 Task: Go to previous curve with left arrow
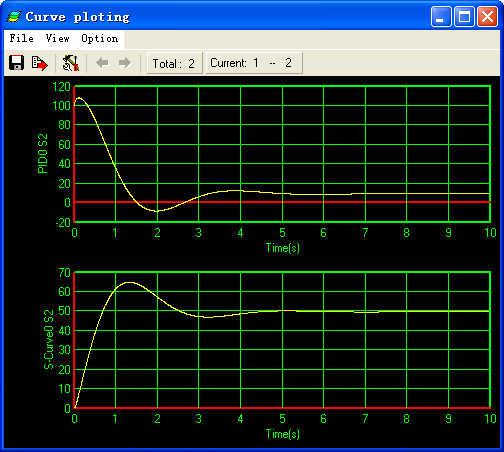click(x=102, y=63)
